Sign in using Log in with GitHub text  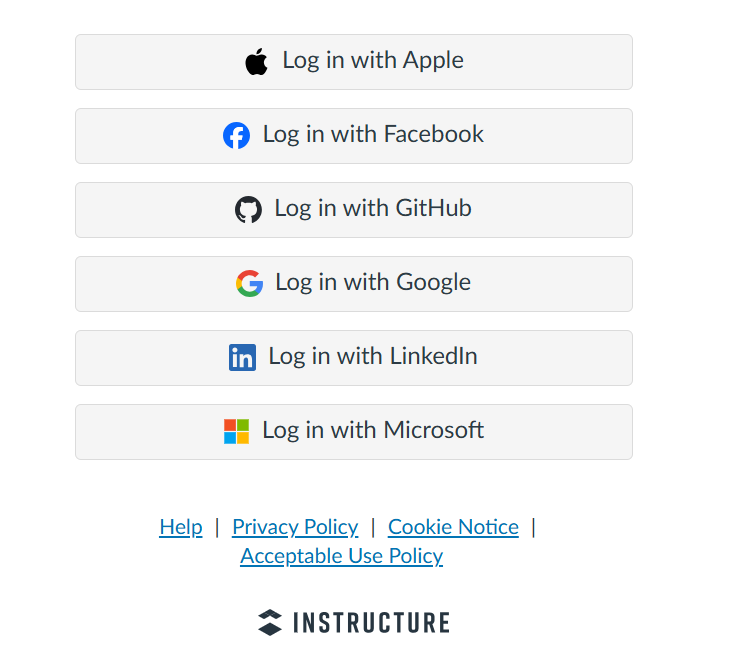(373, 208)
